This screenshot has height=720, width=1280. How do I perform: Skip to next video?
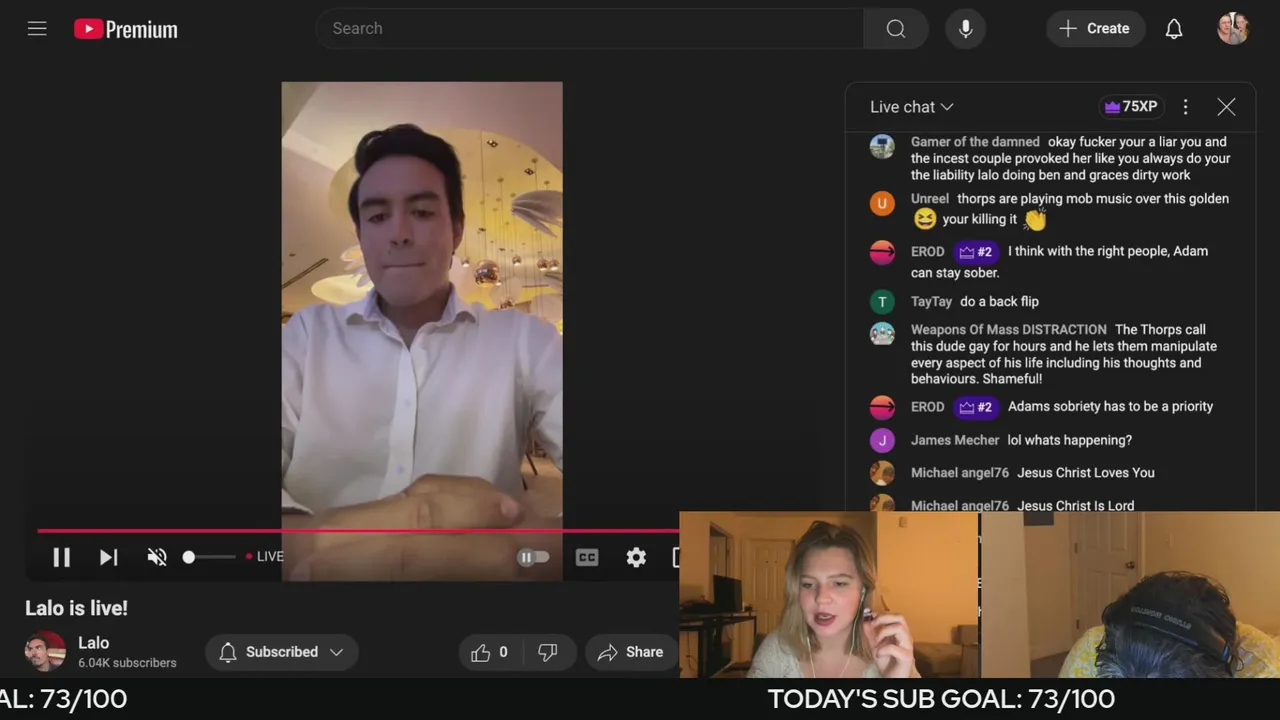click(x=109, y=557)
